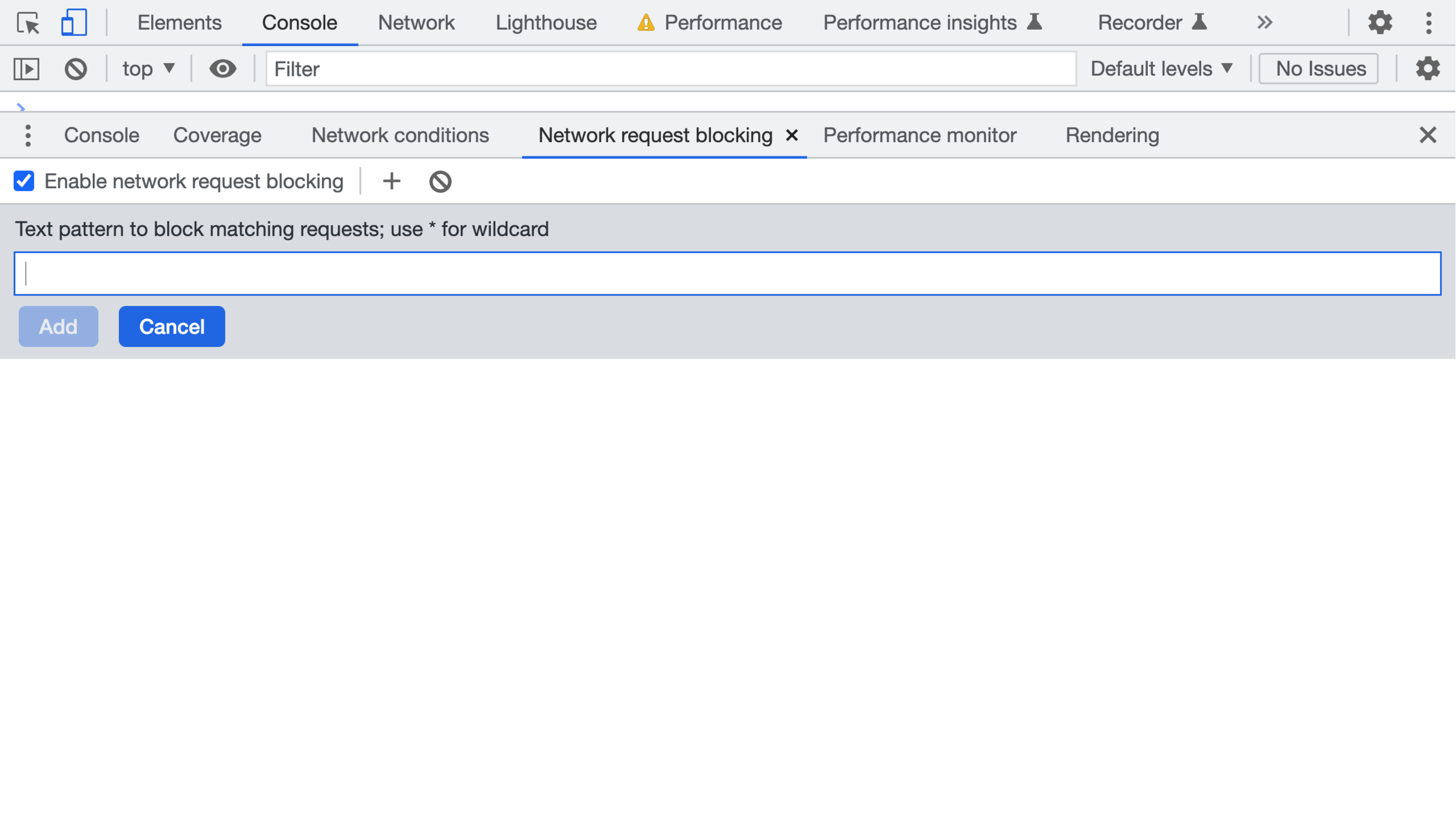Uncheck Enable network request blocking
Screen dimensions: 1456x819
24,181
